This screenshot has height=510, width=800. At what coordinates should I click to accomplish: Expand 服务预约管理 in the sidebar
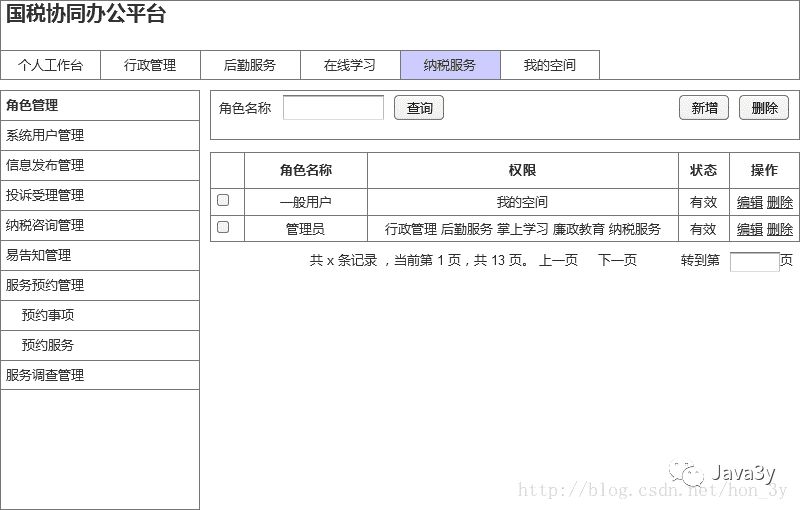click(x=100, y=286)
